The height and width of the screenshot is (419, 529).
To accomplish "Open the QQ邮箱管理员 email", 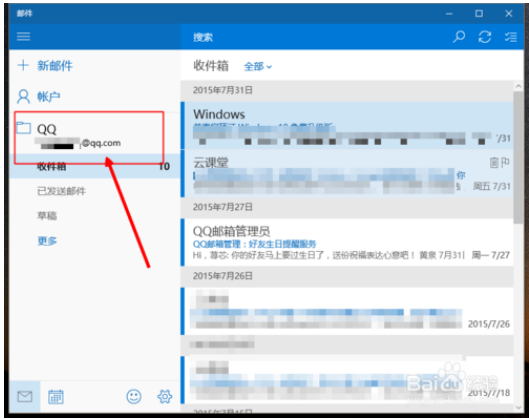I will click(x=347, y=242).
